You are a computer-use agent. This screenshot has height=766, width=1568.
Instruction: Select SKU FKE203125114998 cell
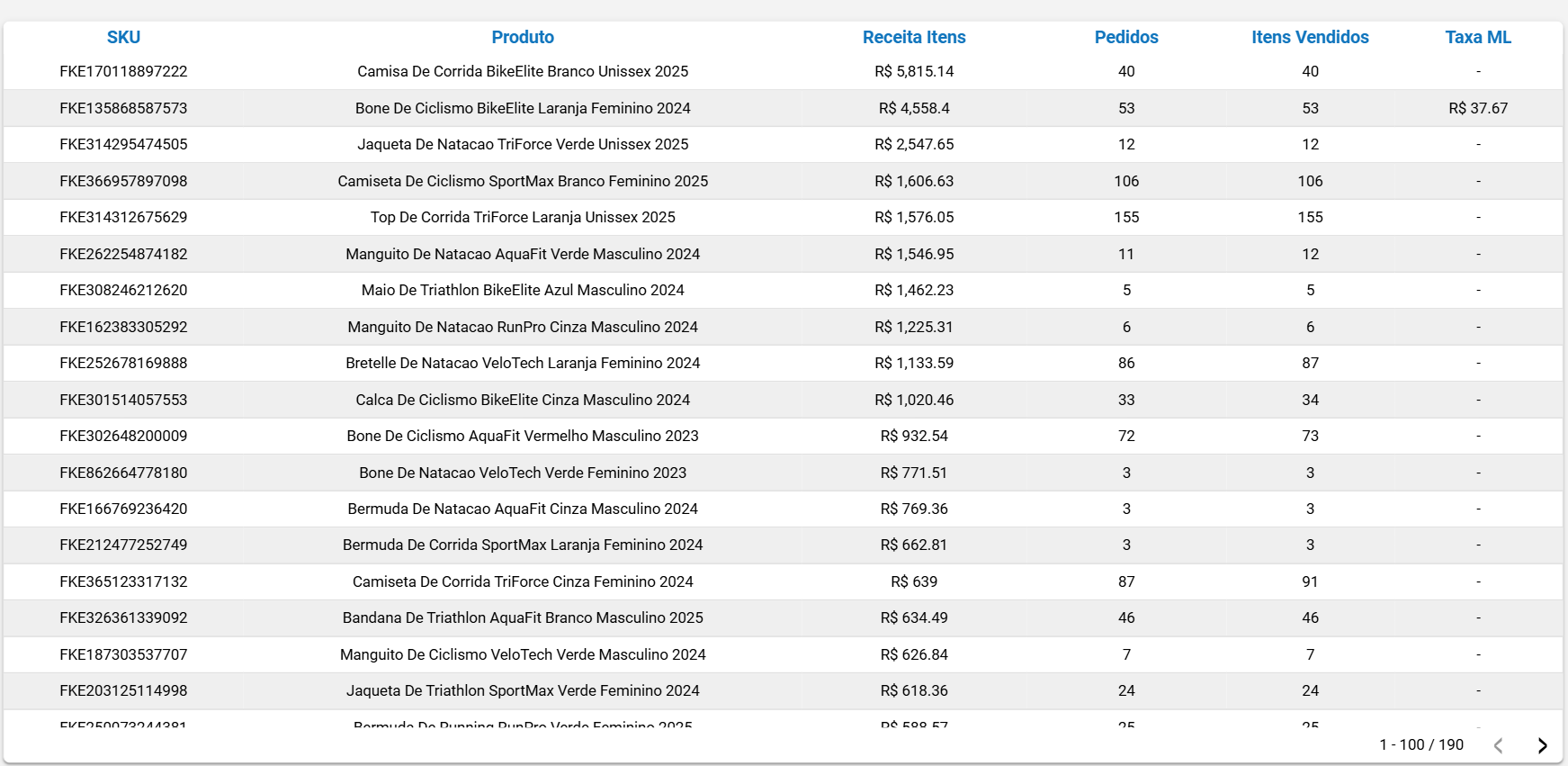click(123, 690)
